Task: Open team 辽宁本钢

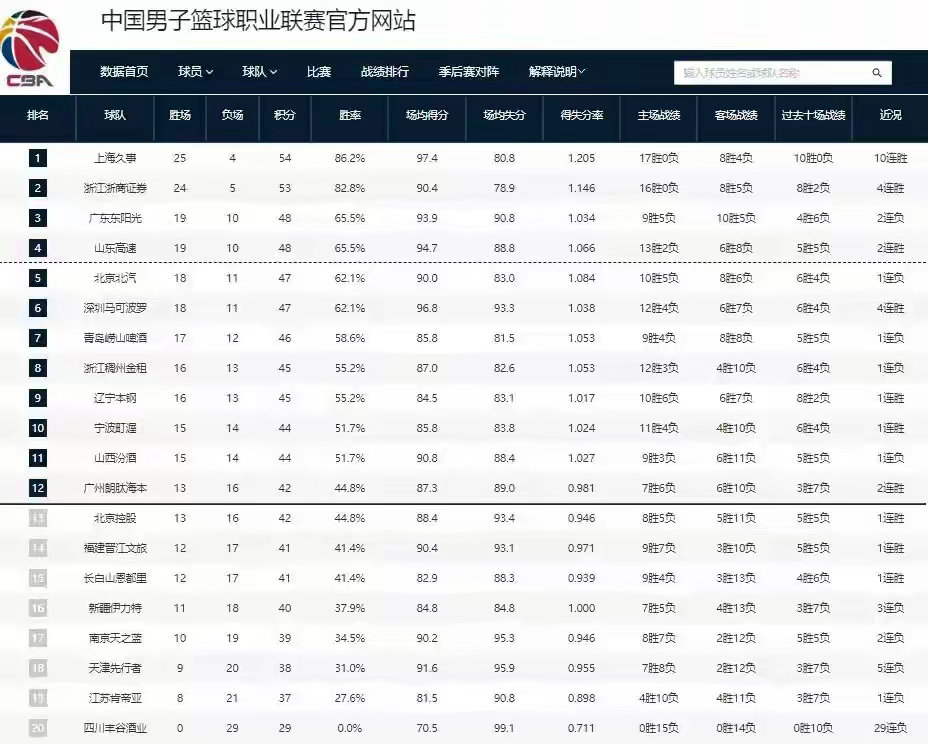Action: click(x=115, y=398)
